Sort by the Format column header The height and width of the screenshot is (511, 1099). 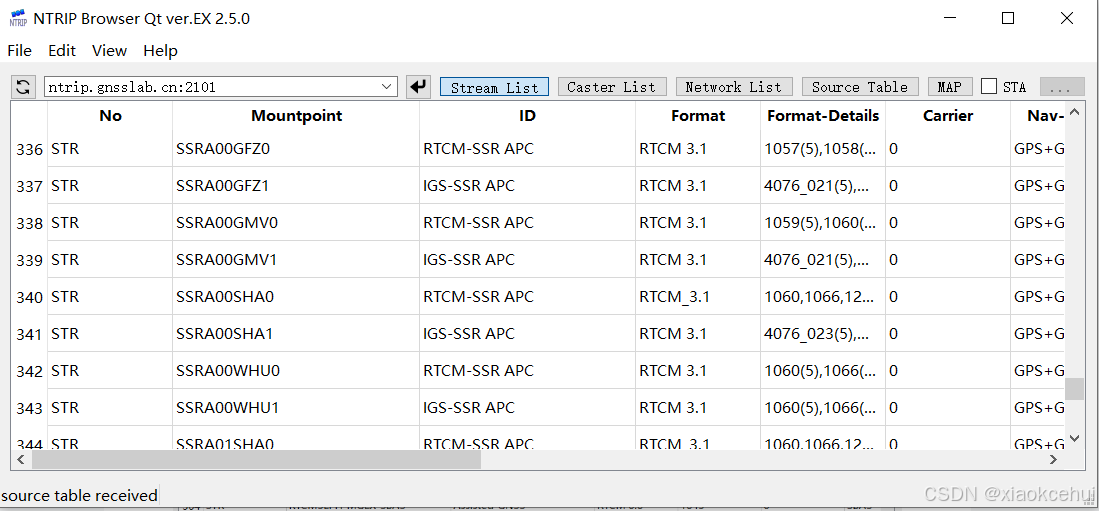(x=698, y=116)
